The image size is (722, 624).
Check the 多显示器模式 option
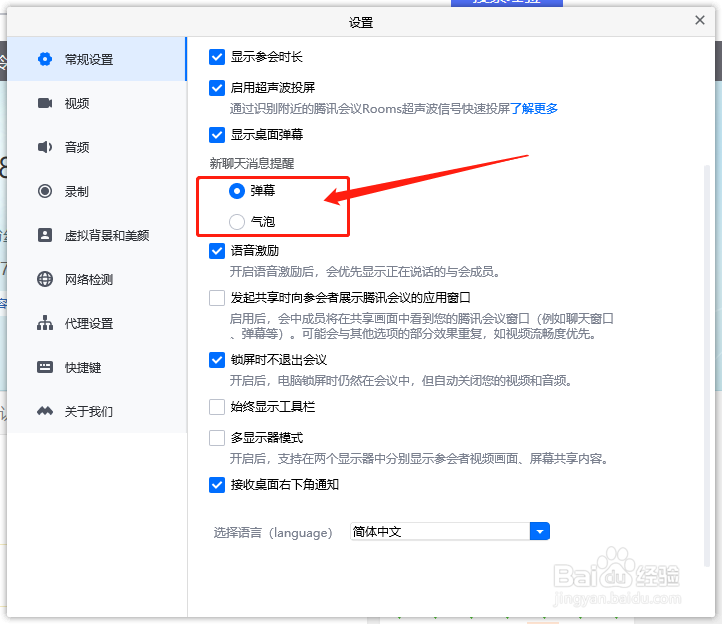pyautogui.click(x=217, y=438)
